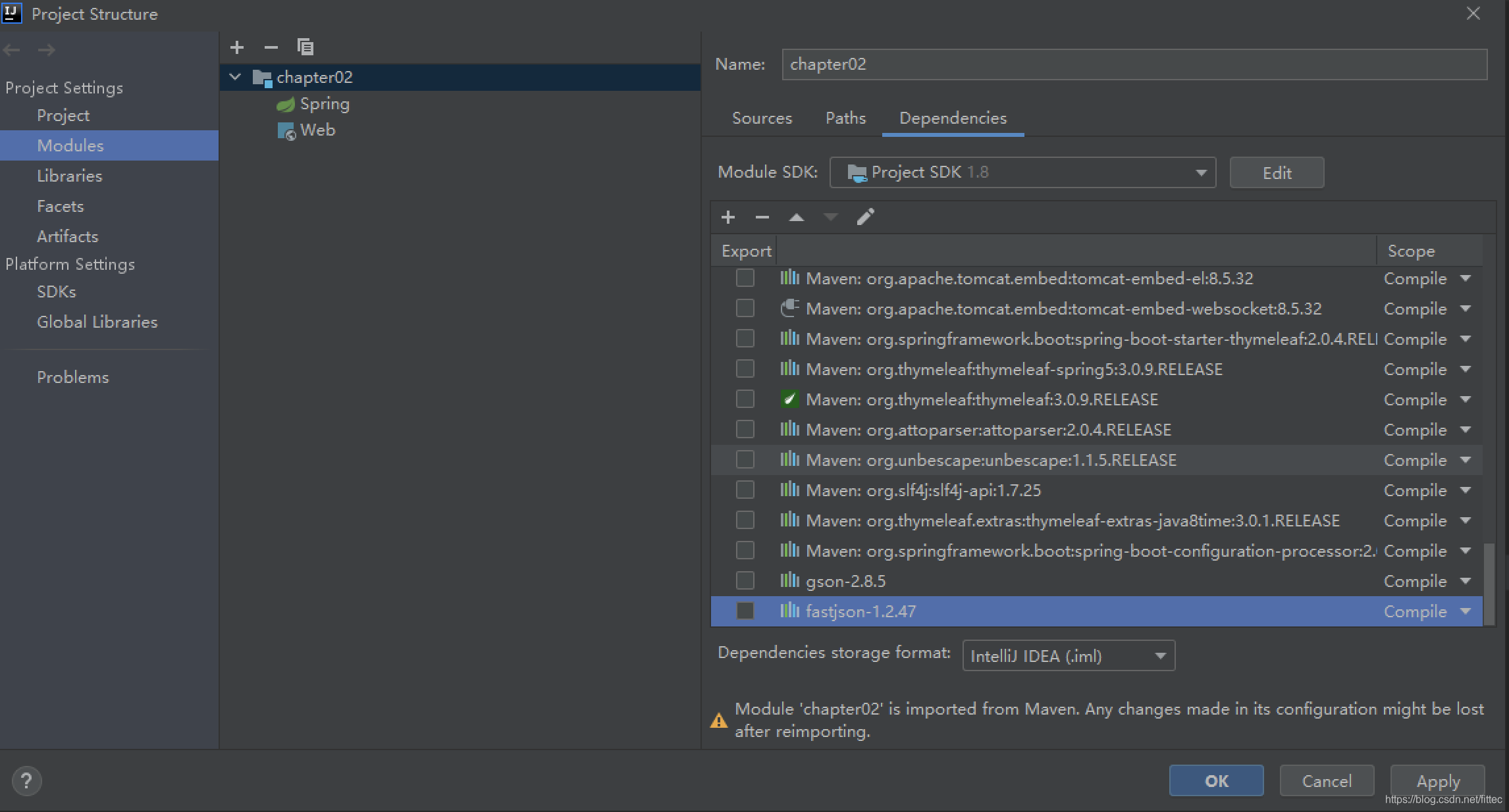Toggle the export checkbox for thymeleaf-spring5
1509x812 pixels.
click(745, 368)
